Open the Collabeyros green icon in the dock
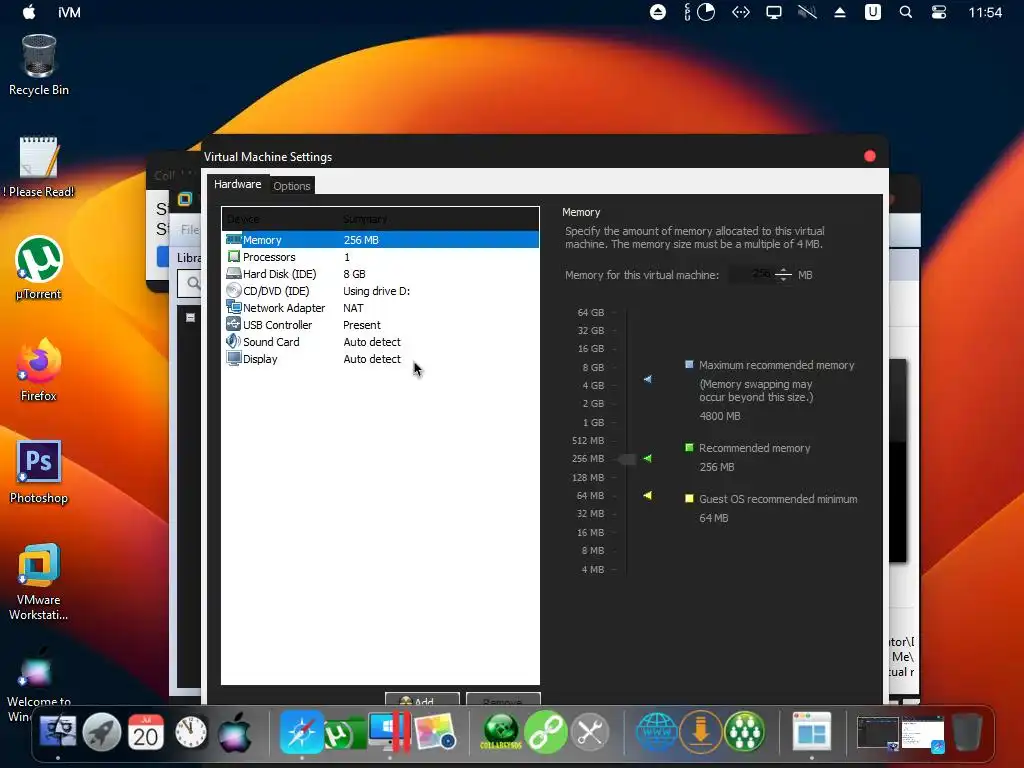The image size is (1024, 768). pyautogui.click(x=501, y=732)
